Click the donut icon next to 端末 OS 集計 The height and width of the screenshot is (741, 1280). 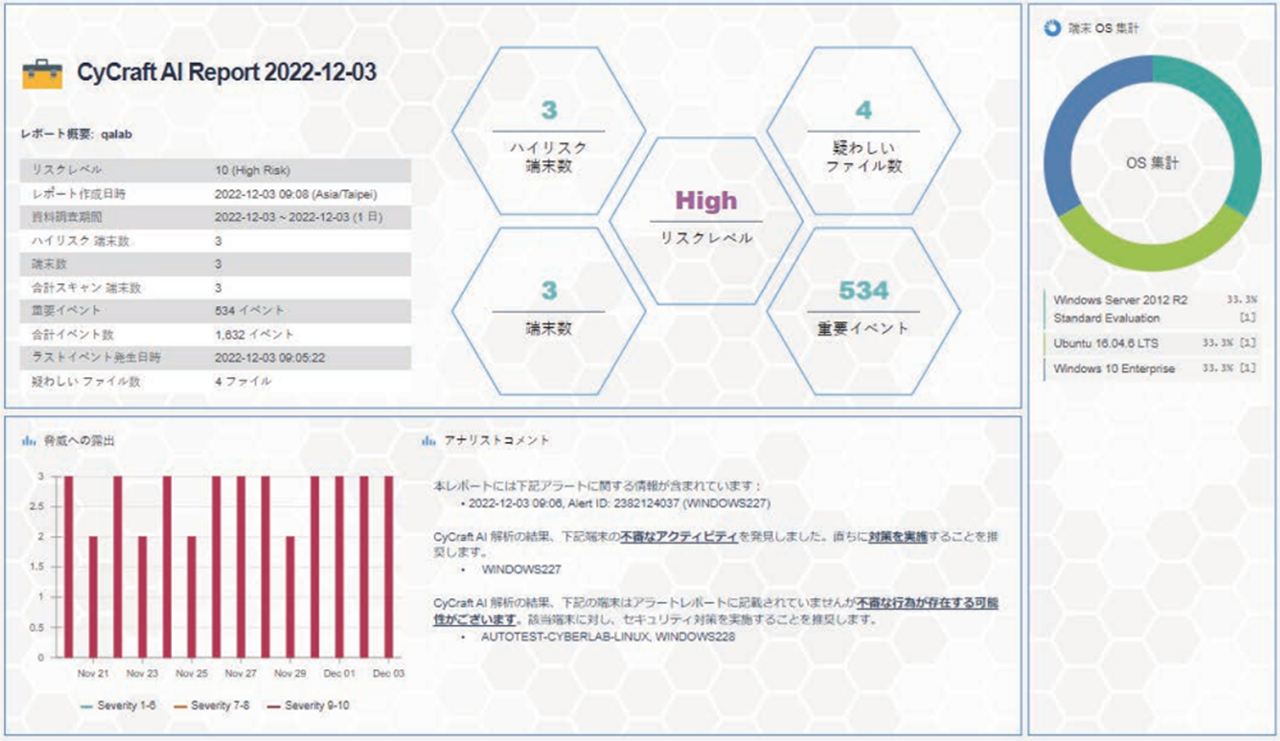coord(1052,28)
